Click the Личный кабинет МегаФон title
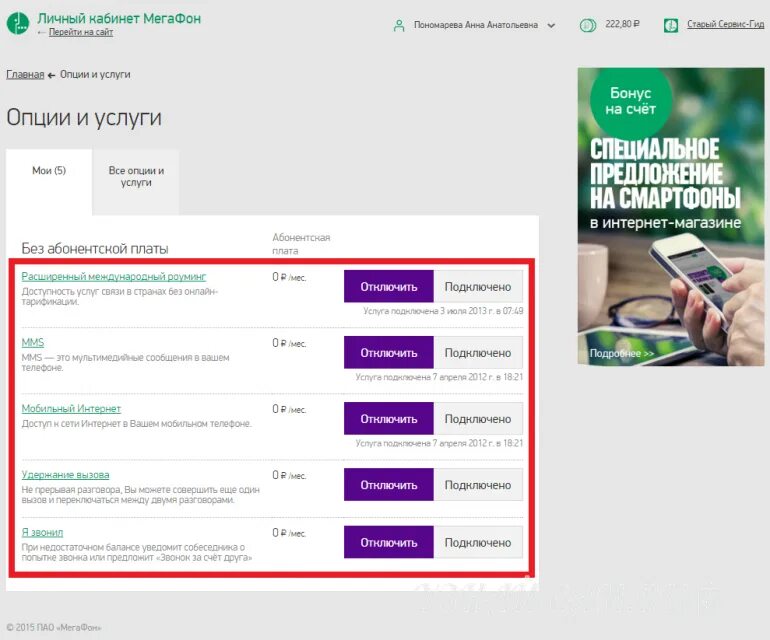Viewport: 770px width, 640px height. click(x=119, y=19)
